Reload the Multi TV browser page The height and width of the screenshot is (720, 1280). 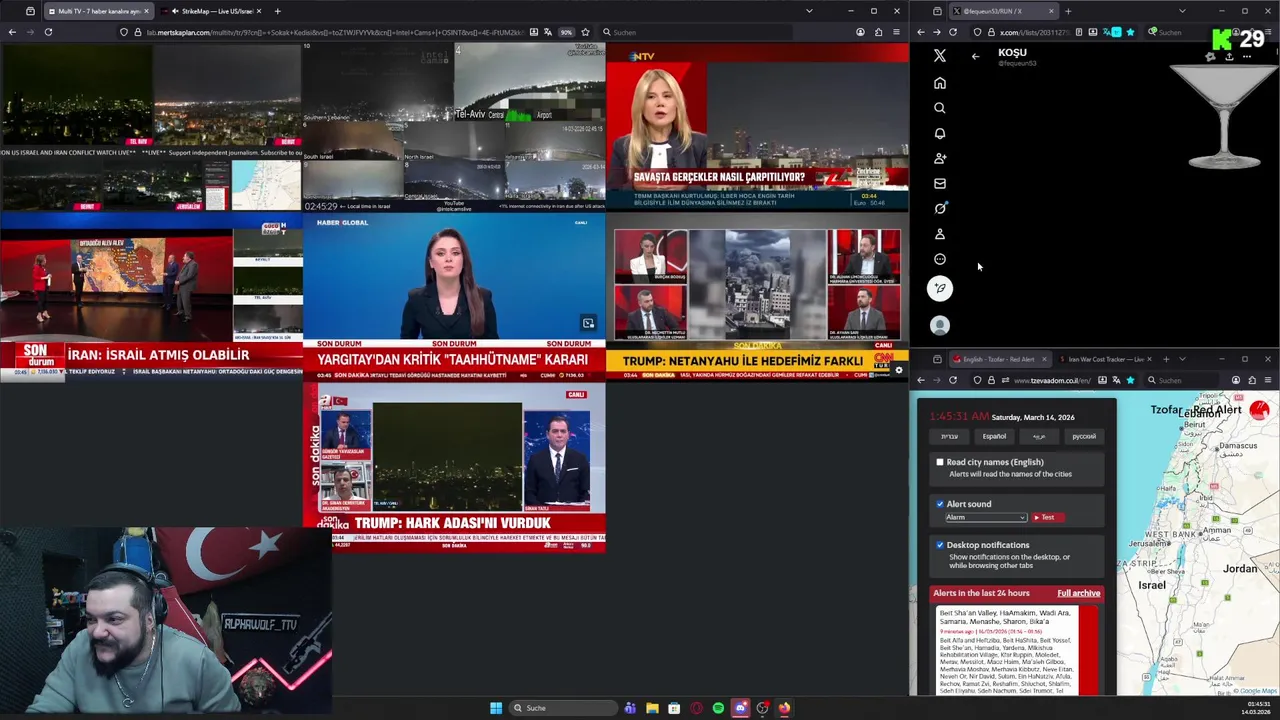click(x=48, y=32)
